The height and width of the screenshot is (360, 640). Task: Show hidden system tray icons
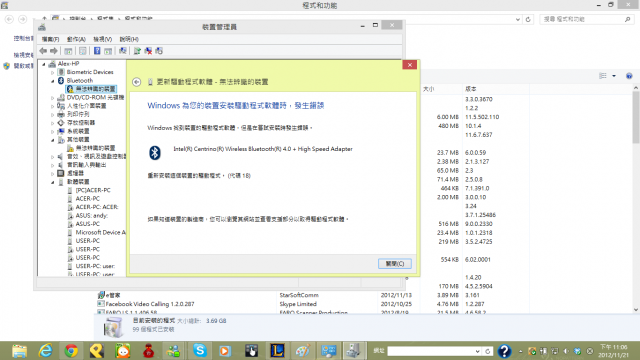(x=521, y=351)
